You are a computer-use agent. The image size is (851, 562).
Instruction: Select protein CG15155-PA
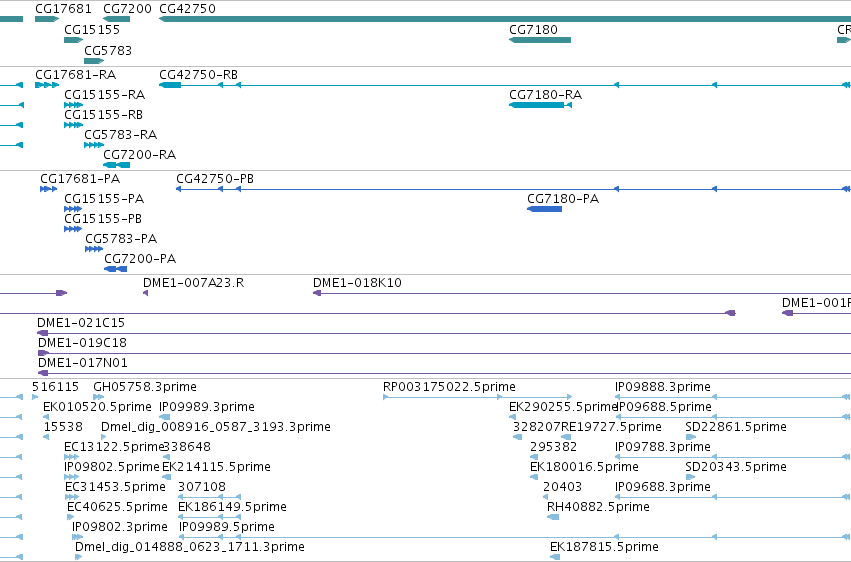[73, 209]
